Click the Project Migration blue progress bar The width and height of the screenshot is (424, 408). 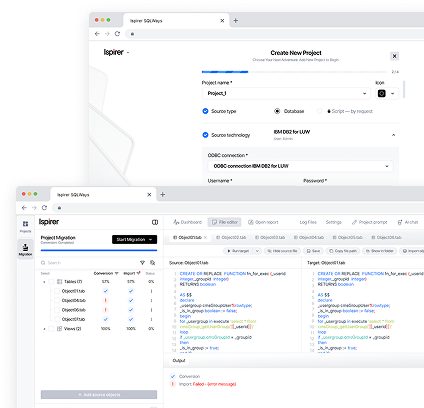coord(99,250)
